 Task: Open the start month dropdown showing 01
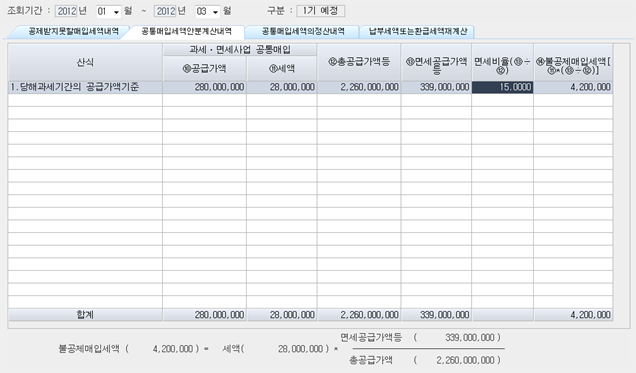click(108, 11)
